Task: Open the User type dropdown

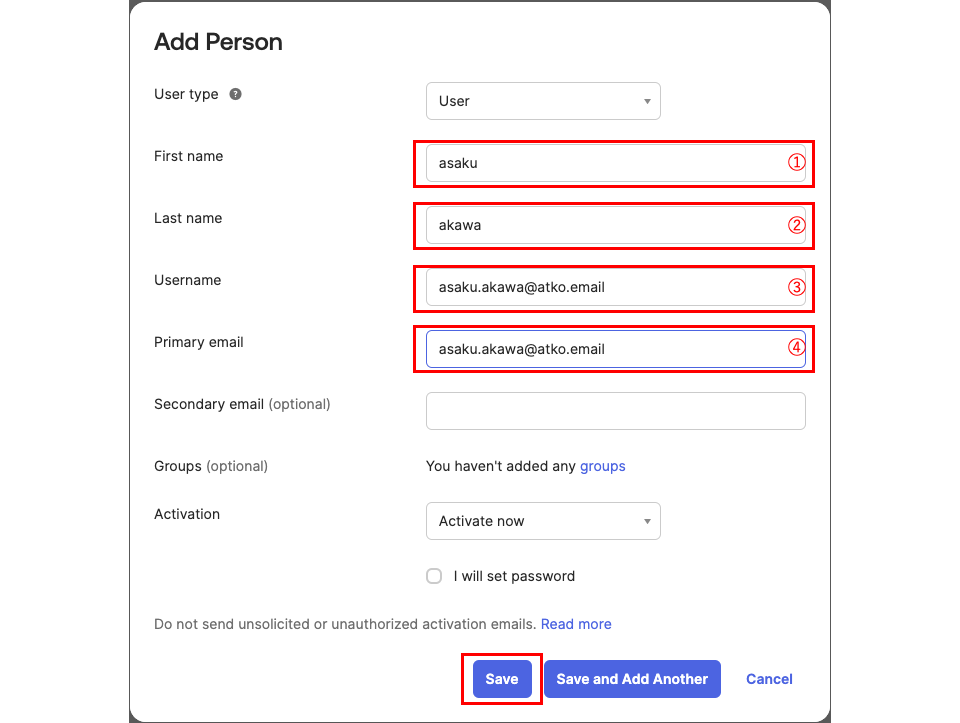Action: click(x=542, y=101)
